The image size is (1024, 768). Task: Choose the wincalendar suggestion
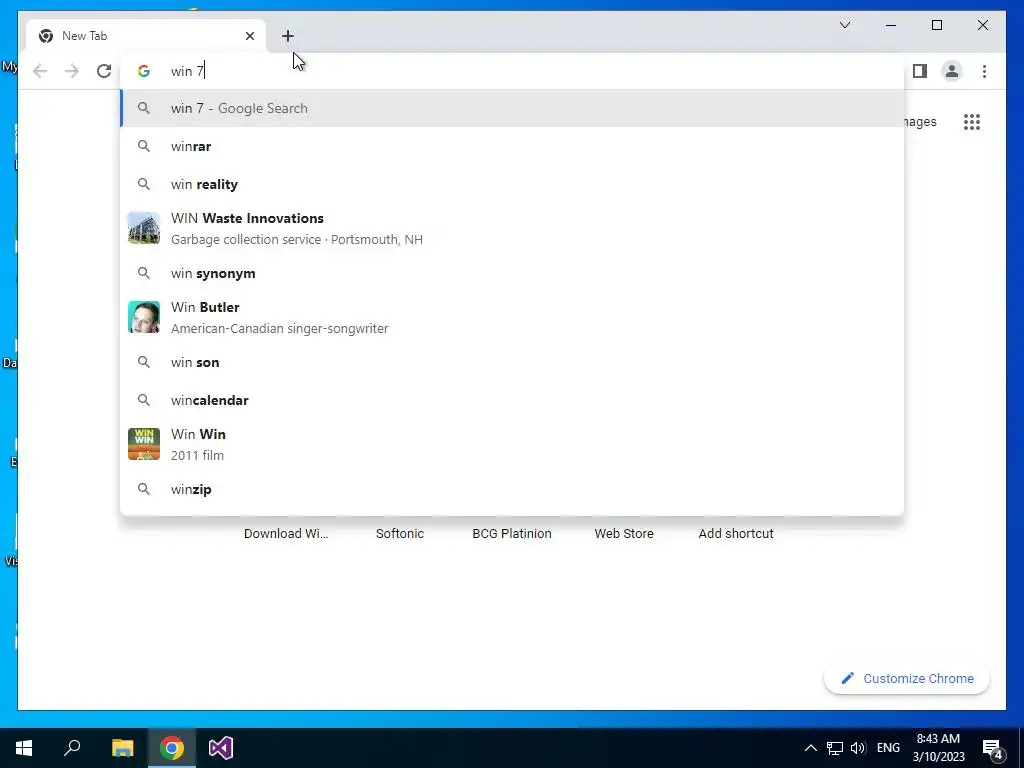512,400
